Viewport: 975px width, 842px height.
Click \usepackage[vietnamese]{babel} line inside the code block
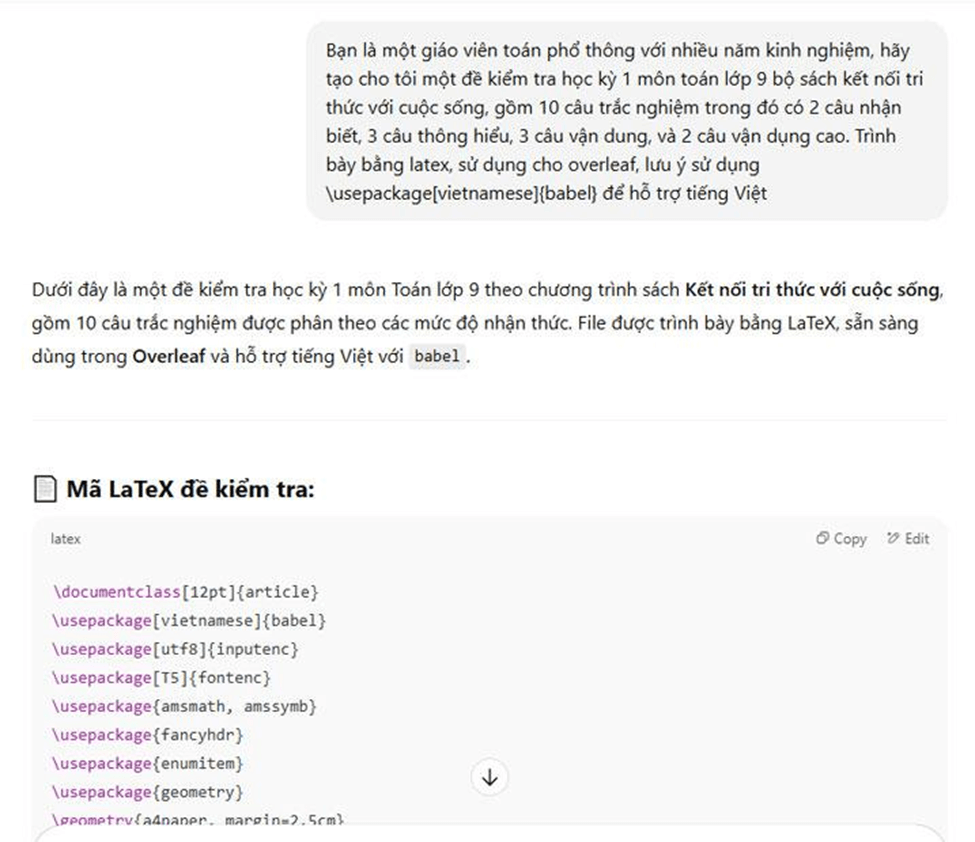pos(190,621)
